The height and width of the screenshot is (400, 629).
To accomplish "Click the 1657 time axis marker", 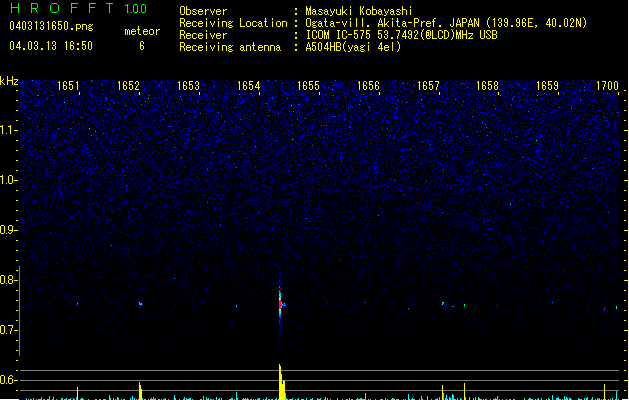I will [428, 86].
